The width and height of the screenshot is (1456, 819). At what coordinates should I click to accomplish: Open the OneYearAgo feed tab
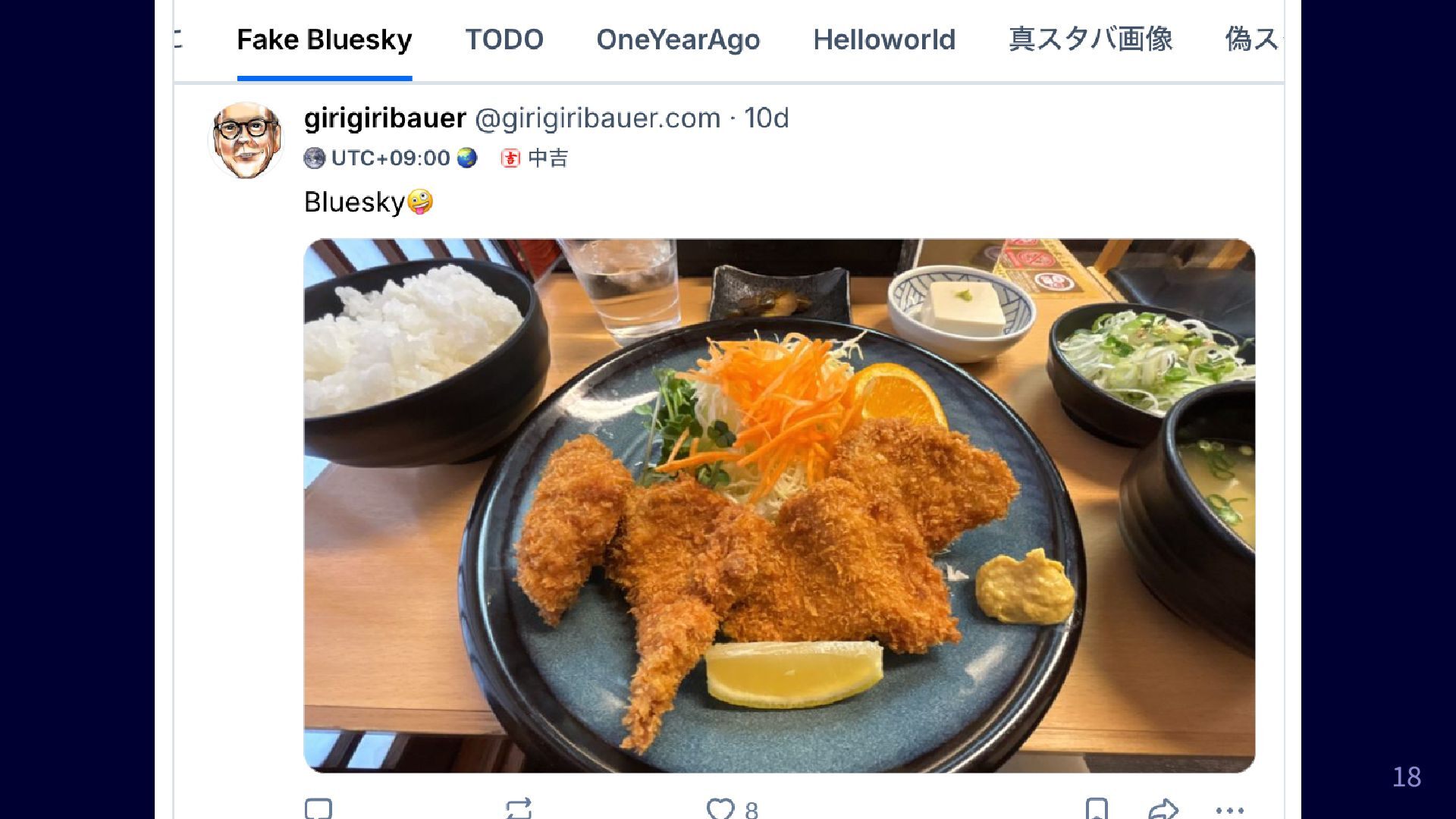click(678, 39)
